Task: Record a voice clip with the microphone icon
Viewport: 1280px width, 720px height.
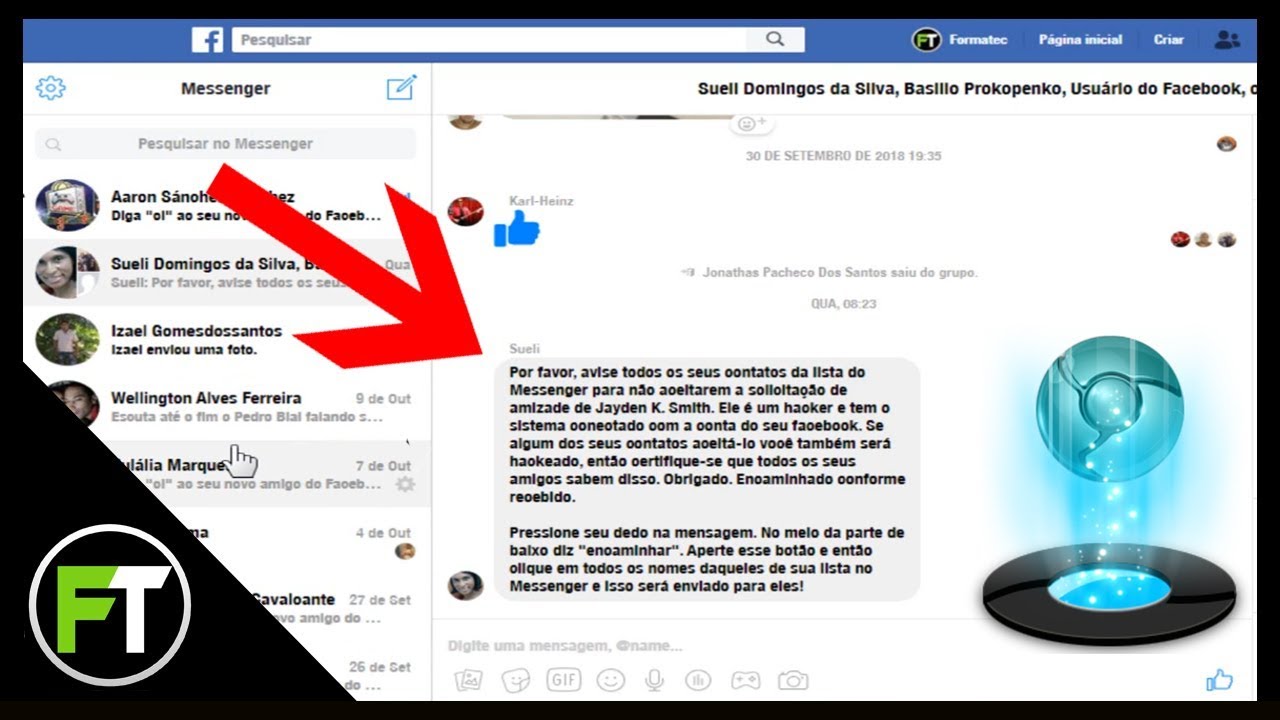Action: 655,680
